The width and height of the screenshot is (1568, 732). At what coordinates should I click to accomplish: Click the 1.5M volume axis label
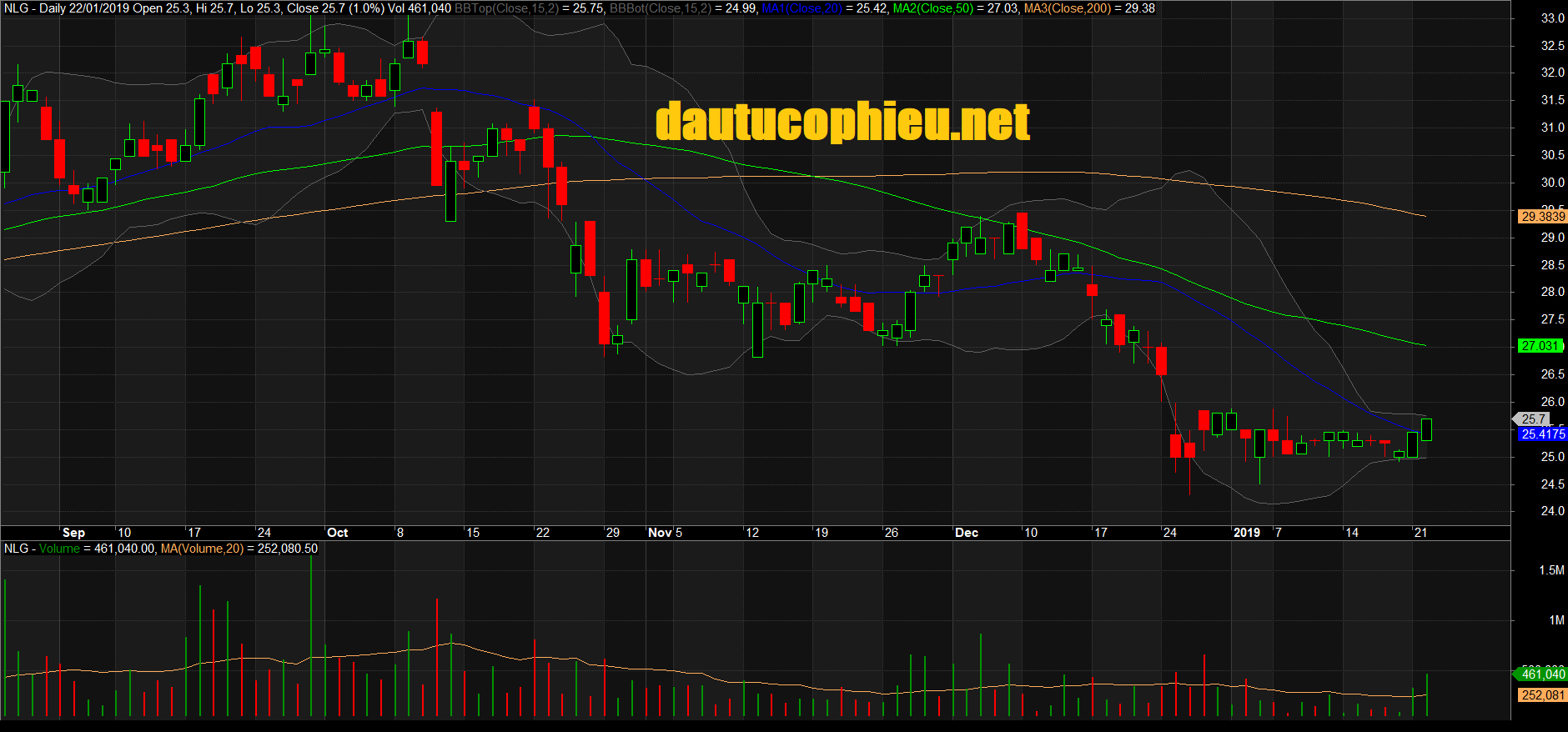1551,570
